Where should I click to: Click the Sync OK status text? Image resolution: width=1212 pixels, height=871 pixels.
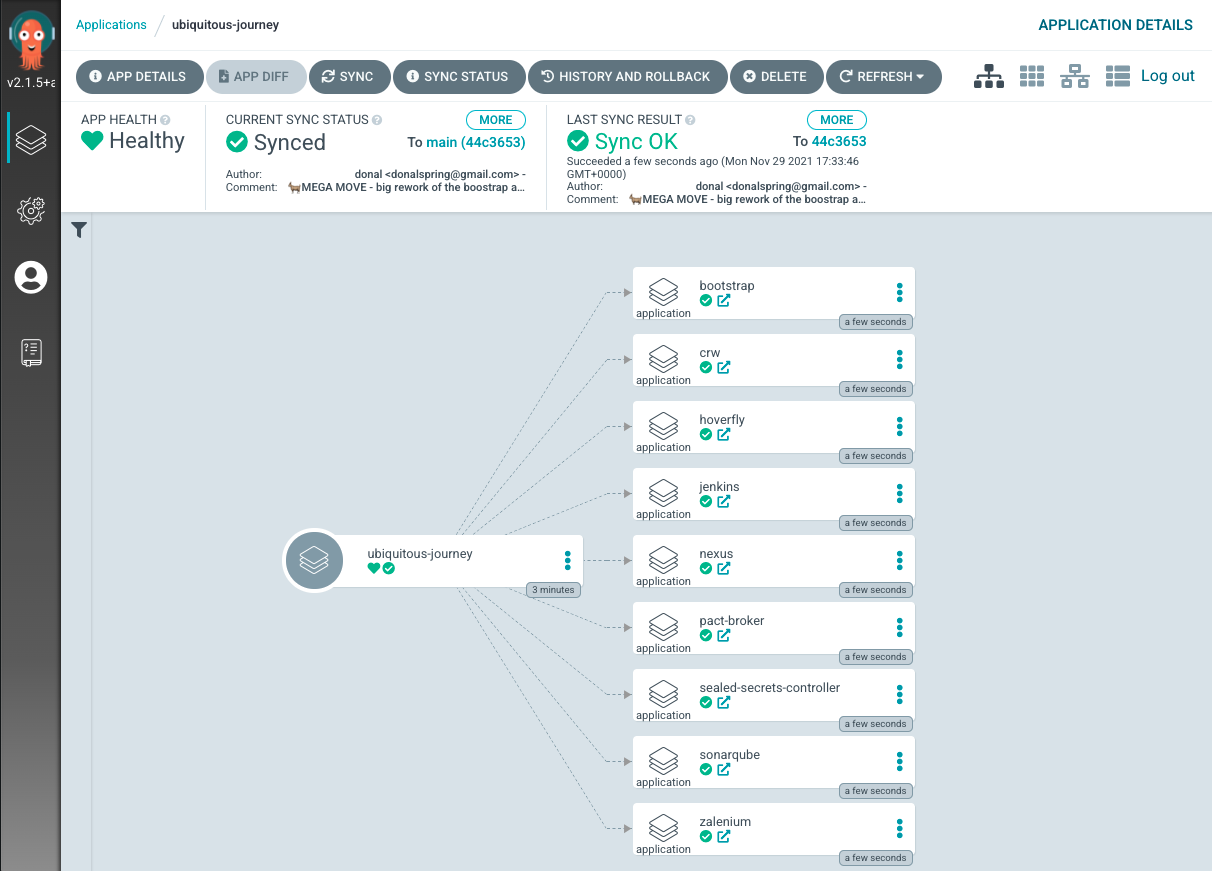636,142
